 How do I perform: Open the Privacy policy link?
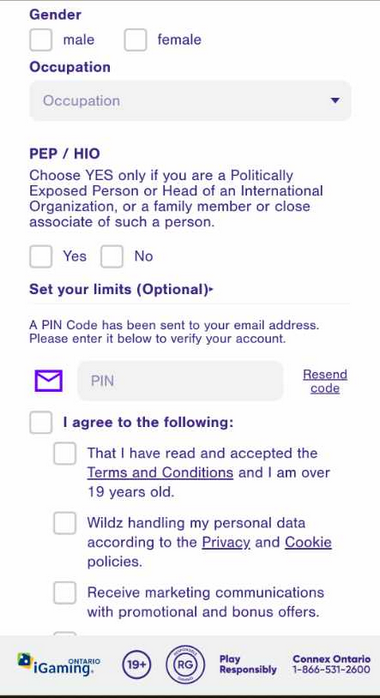[226, 542]
